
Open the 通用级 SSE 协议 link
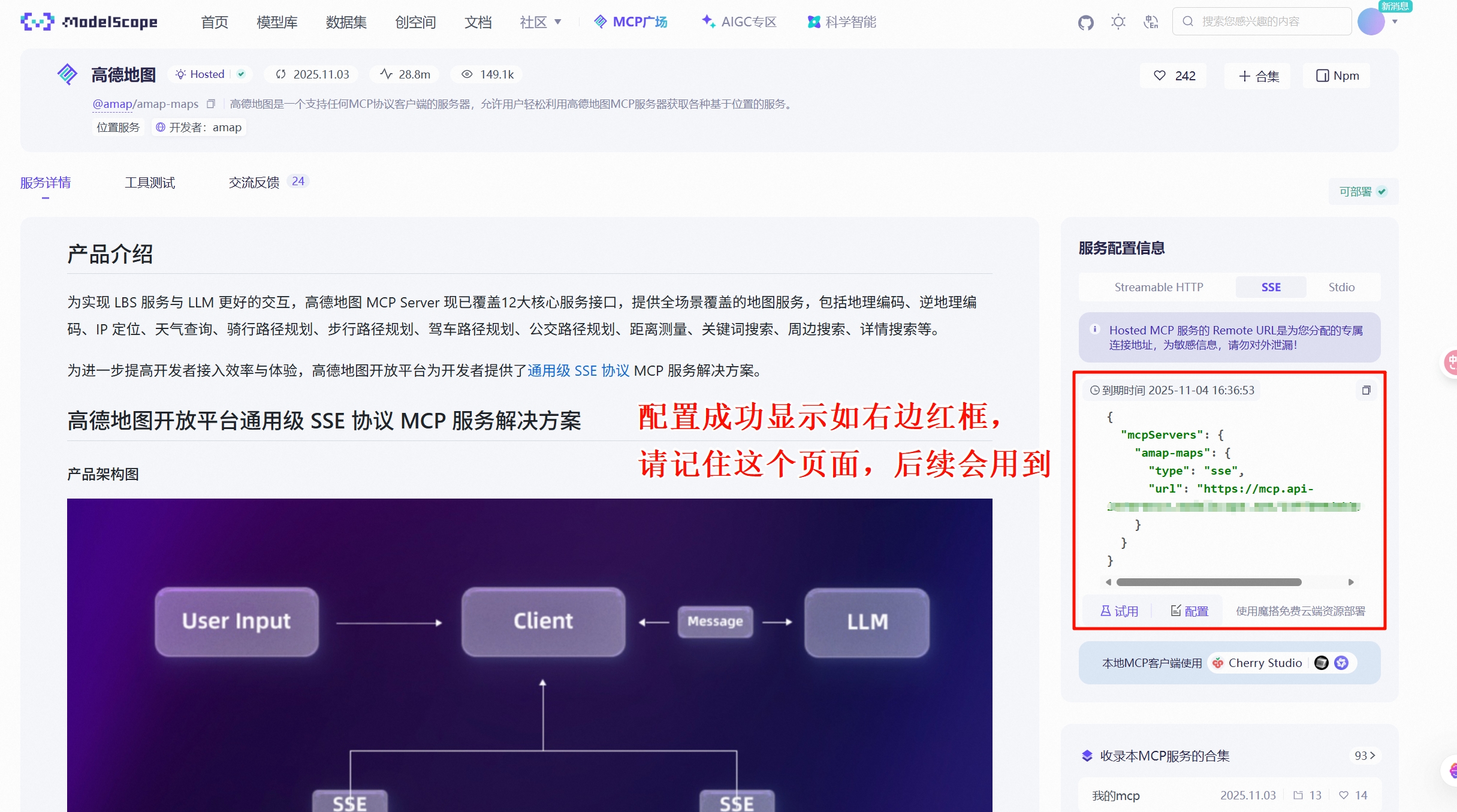578,370
